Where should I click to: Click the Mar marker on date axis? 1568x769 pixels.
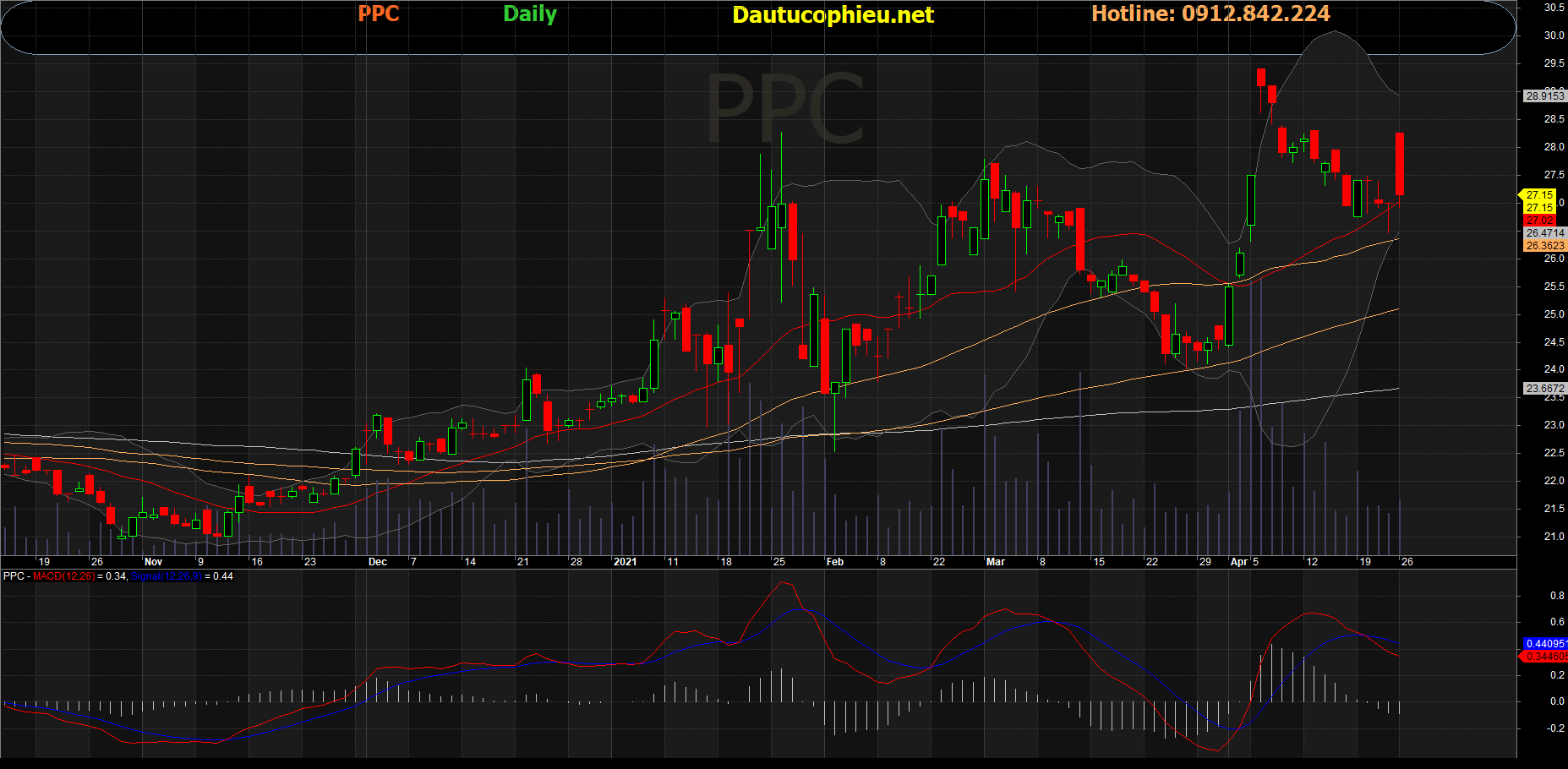tap(995, 562)
